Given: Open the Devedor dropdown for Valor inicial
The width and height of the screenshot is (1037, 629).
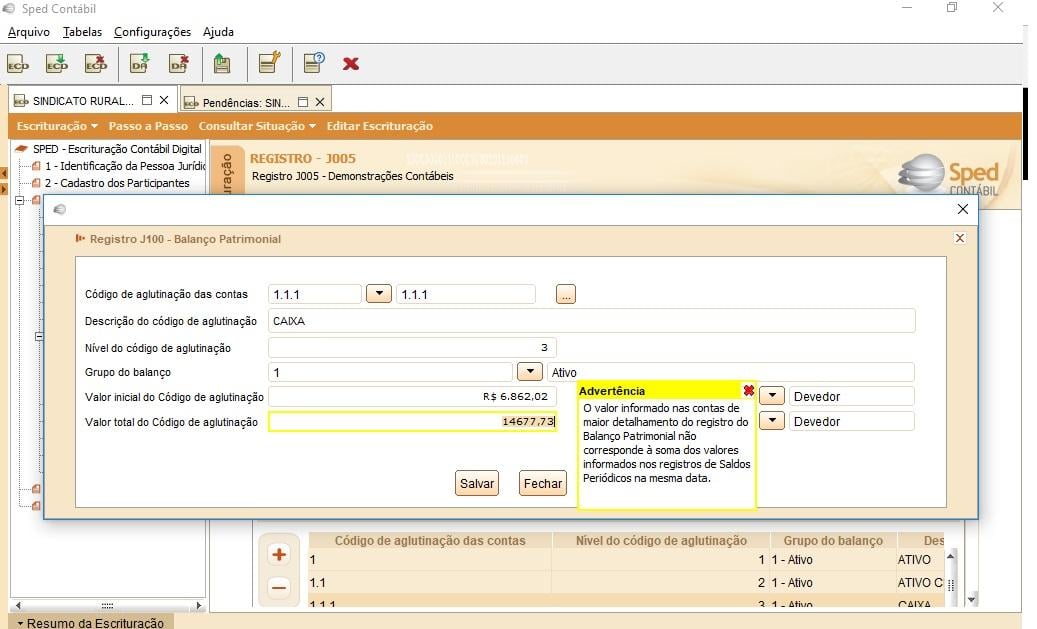Looking at the screenshot, I should pos(772,396).
